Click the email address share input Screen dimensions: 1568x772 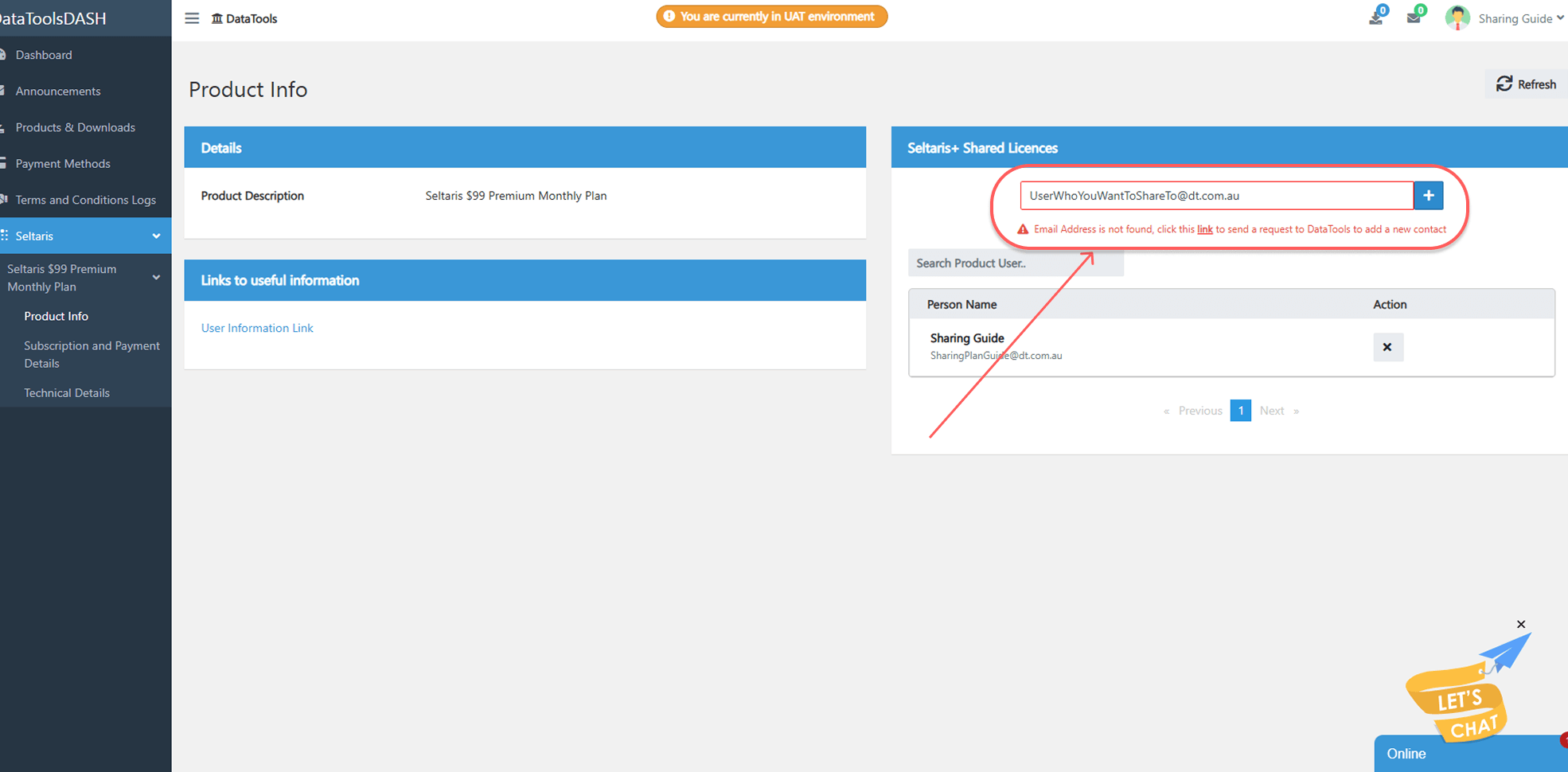1215,196
